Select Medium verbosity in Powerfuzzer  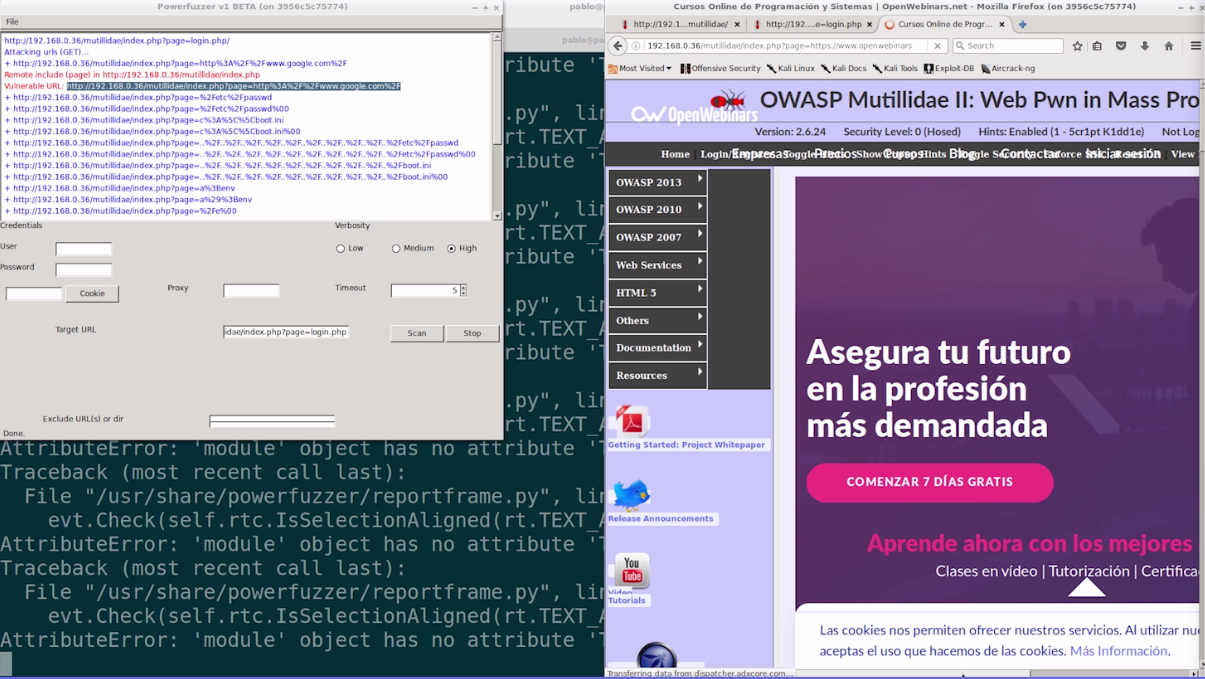pos(396,249)
